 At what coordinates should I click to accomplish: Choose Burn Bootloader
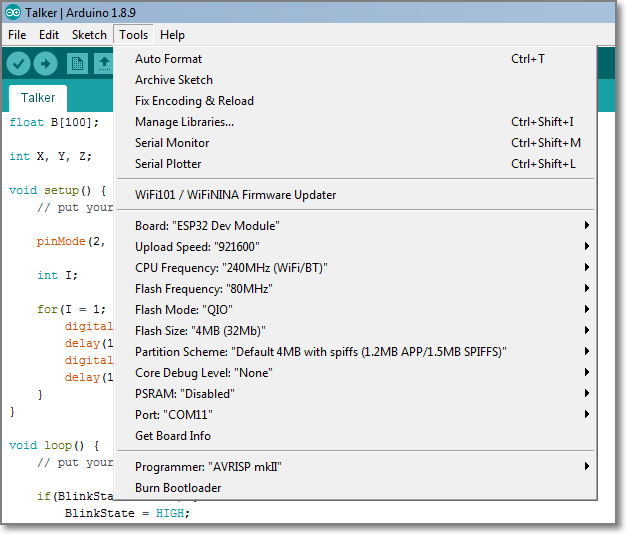click(355, 488)
